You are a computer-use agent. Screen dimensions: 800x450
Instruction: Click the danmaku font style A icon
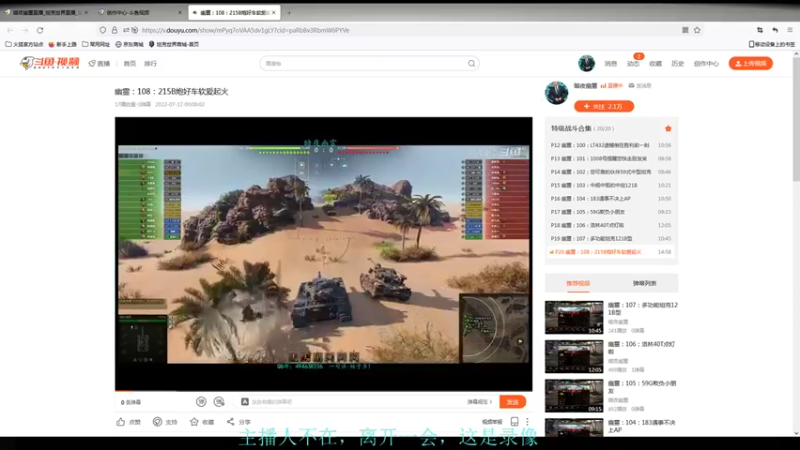(x=245, y=402)
